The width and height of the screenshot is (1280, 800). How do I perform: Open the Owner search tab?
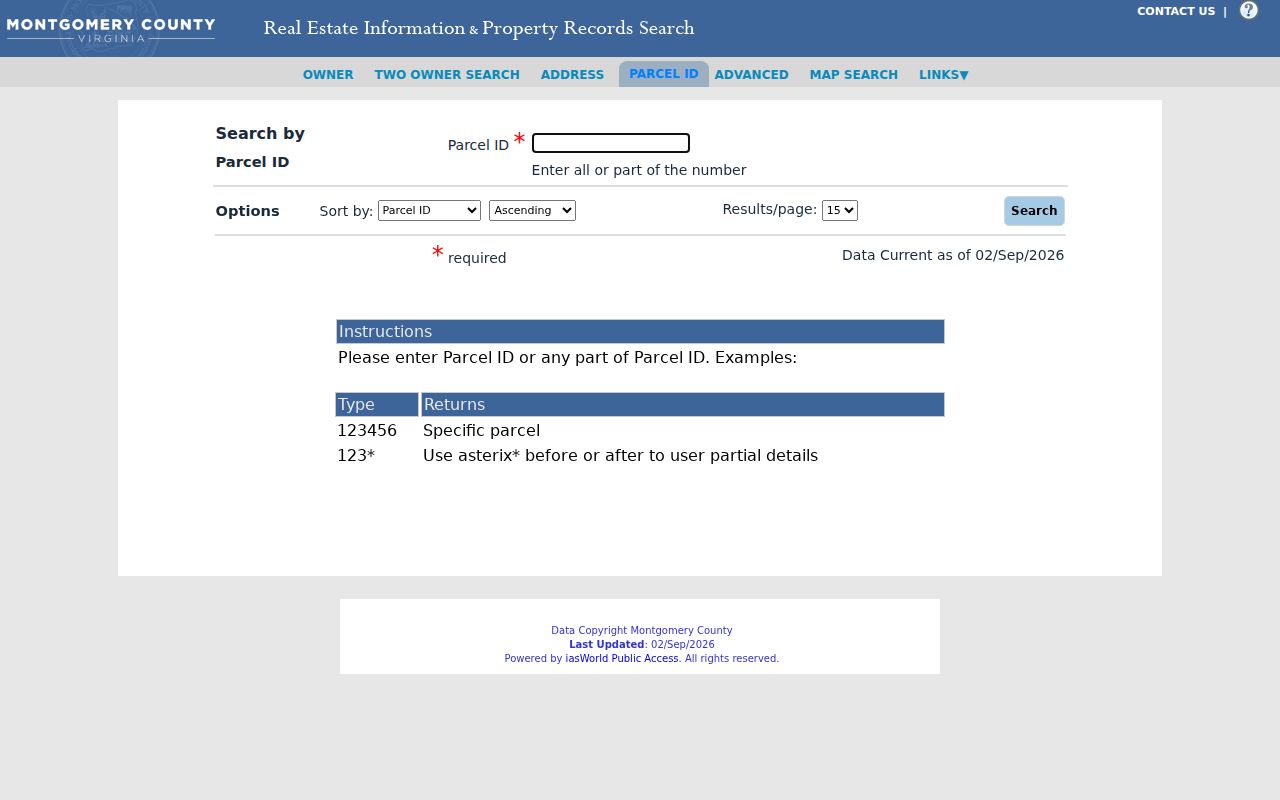point(328,75)
